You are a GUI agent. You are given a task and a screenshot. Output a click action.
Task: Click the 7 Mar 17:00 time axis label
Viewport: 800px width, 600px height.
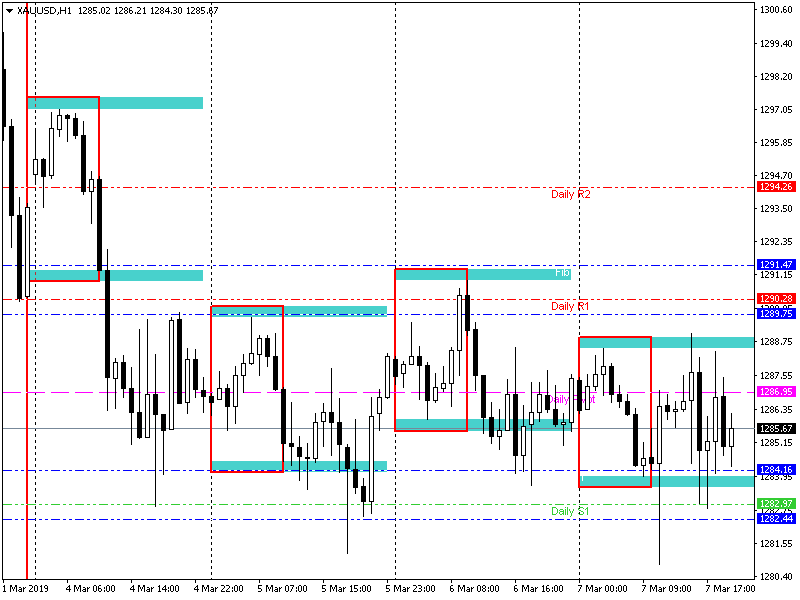[731, 589]
